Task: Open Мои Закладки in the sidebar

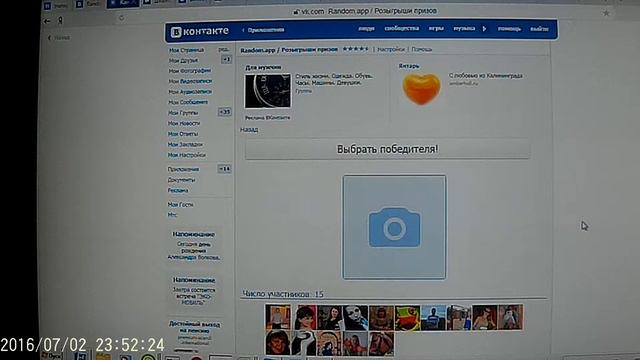Action: coord(185,144)
